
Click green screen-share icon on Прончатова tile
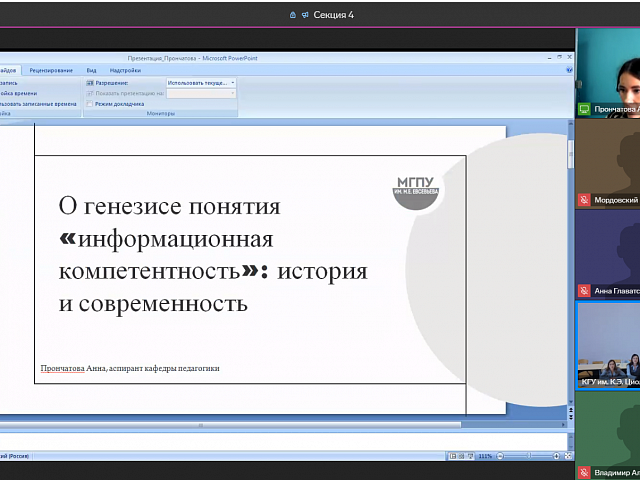click(x=584, y=109)
